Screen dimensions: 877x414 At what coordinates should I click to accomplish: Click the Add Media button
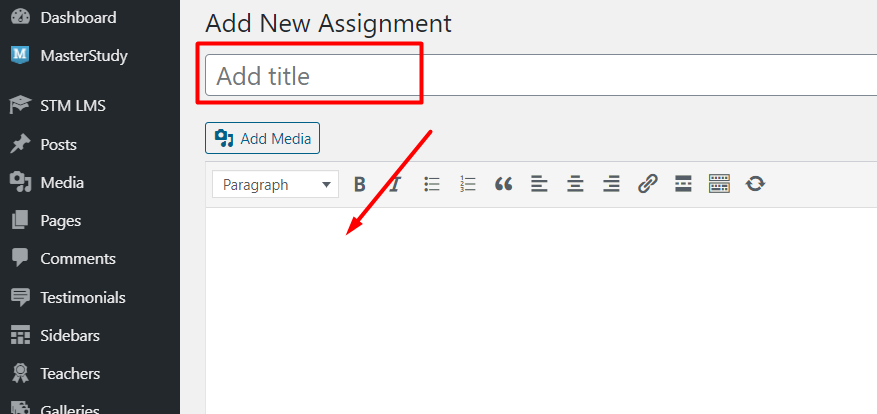(262, 138)
